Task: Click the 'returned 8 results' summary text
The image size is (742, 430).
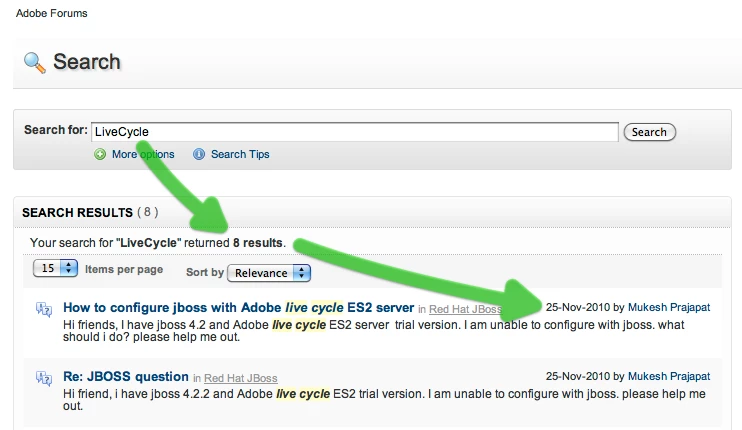Action: tap(235, 243)
